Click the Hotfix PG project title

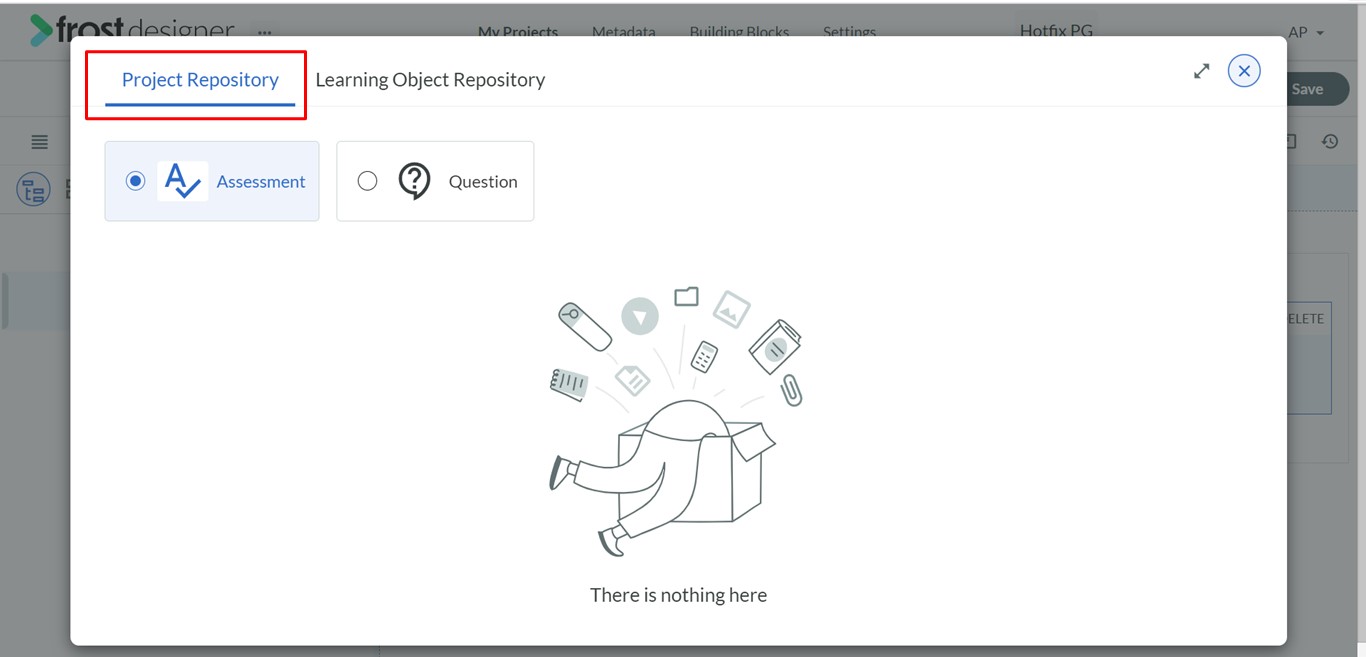click(x=1056, y=30)
